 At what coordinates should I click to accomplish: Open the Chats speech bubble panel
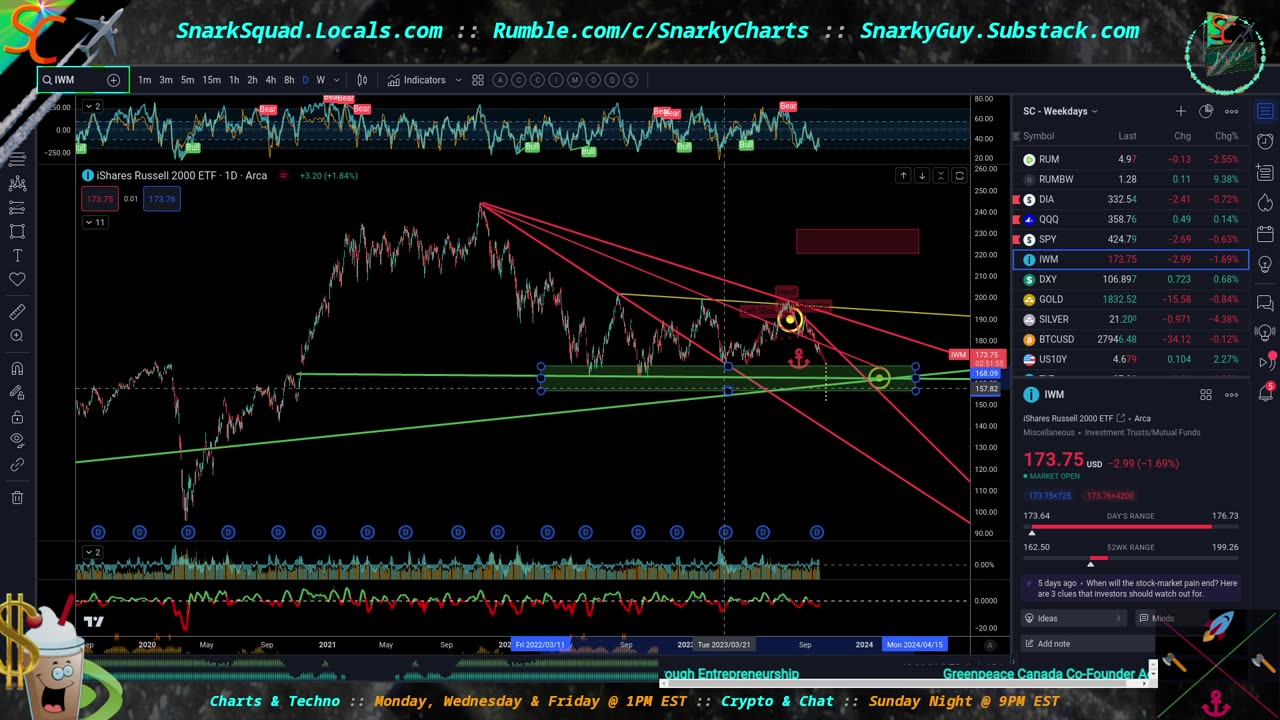[1265, 303]
